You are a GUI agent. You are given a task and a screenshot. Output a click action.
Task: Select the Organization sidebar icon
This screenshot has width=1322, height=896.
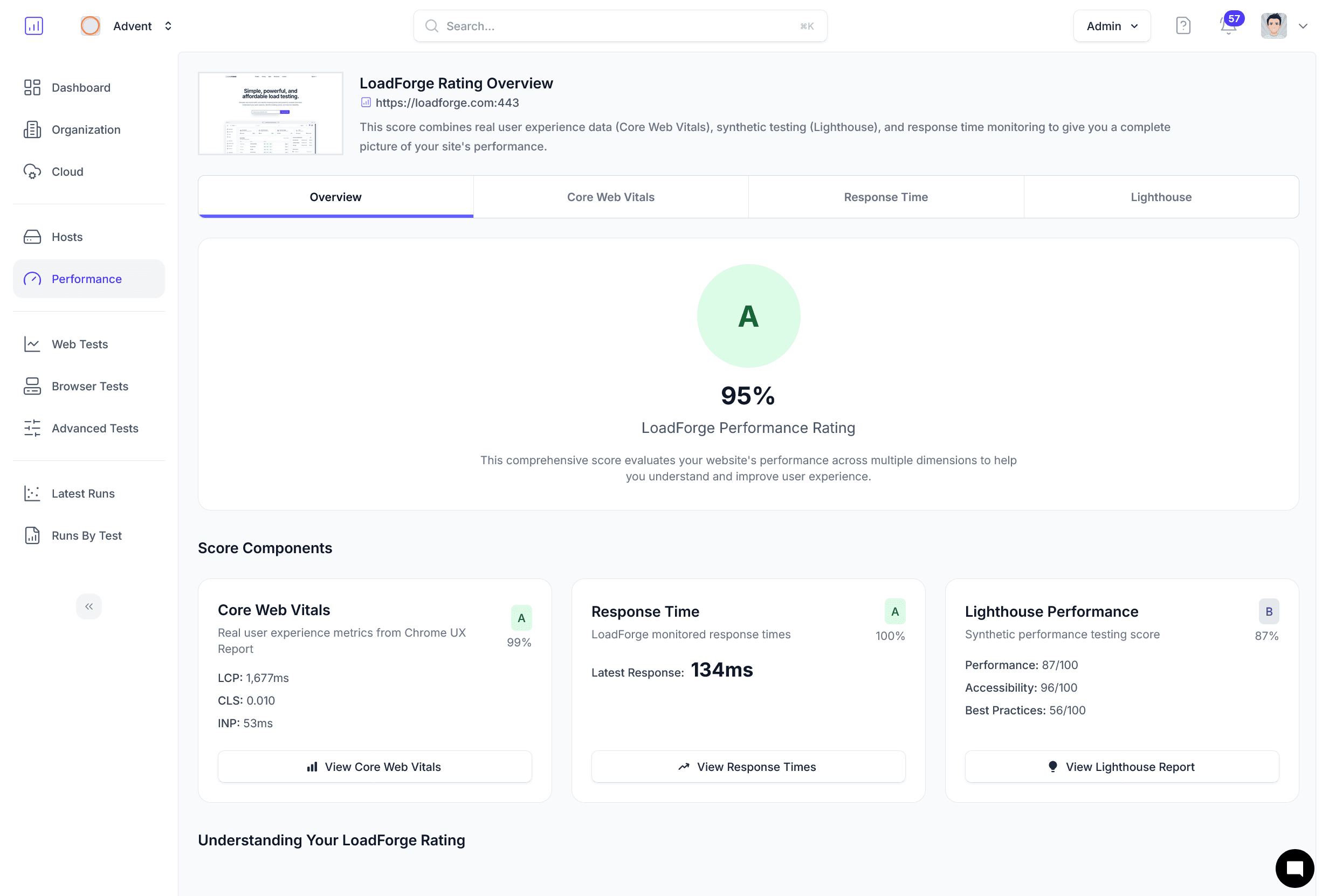click(32, 130)
